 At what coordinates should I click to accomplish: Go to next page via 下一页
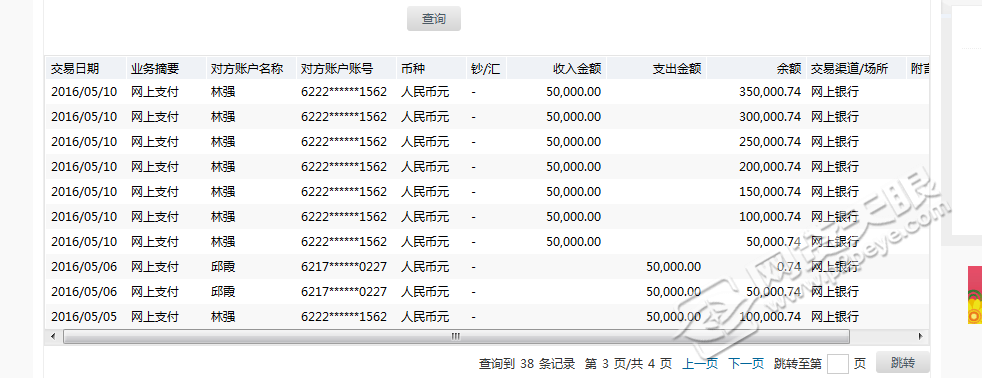[x=746, y=364]
